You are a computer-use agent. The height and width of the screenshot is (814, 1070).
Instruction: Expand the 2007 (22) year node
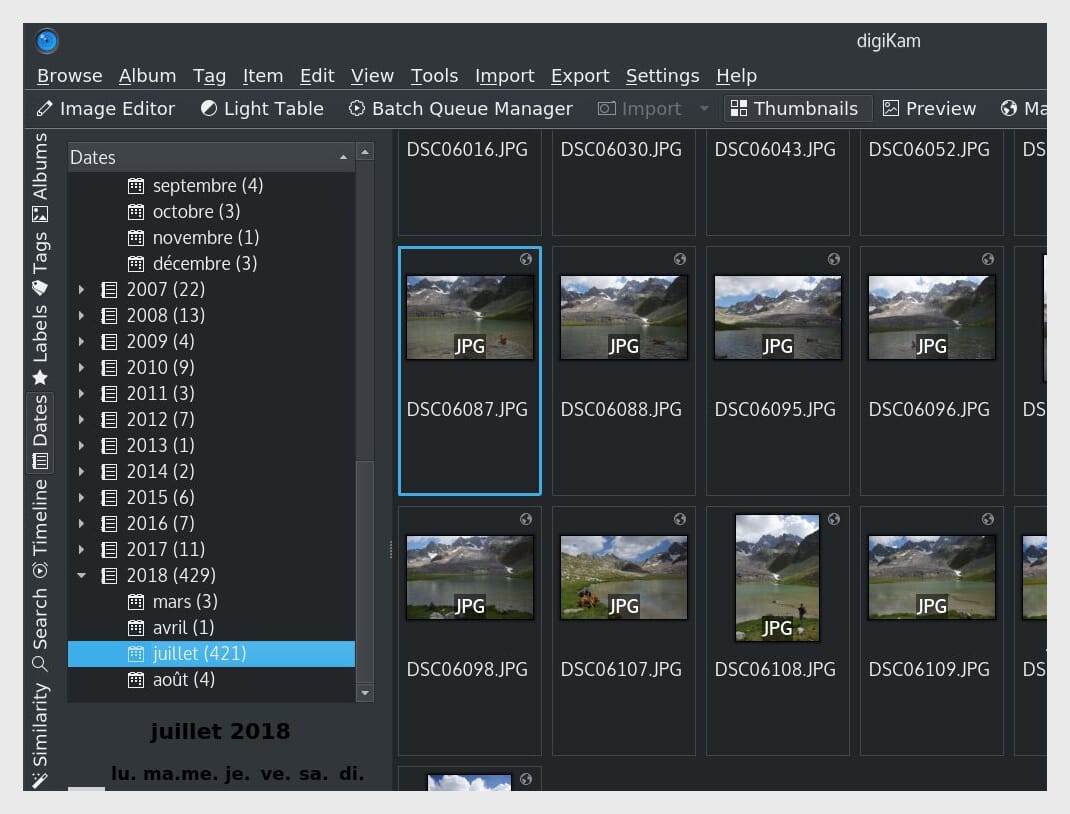click(81, 289)
